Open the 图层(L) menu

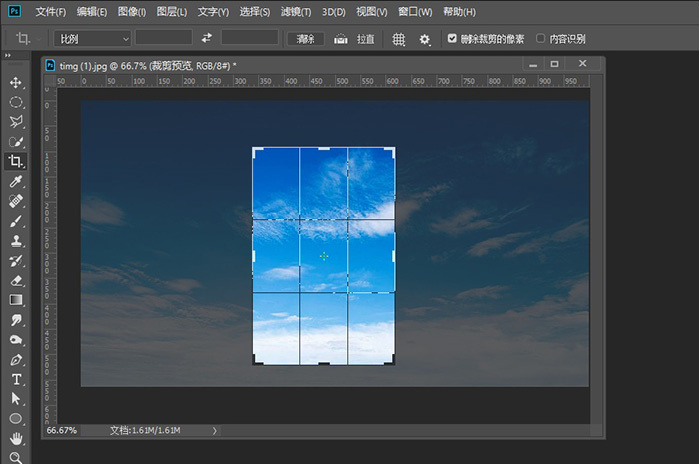173,12
